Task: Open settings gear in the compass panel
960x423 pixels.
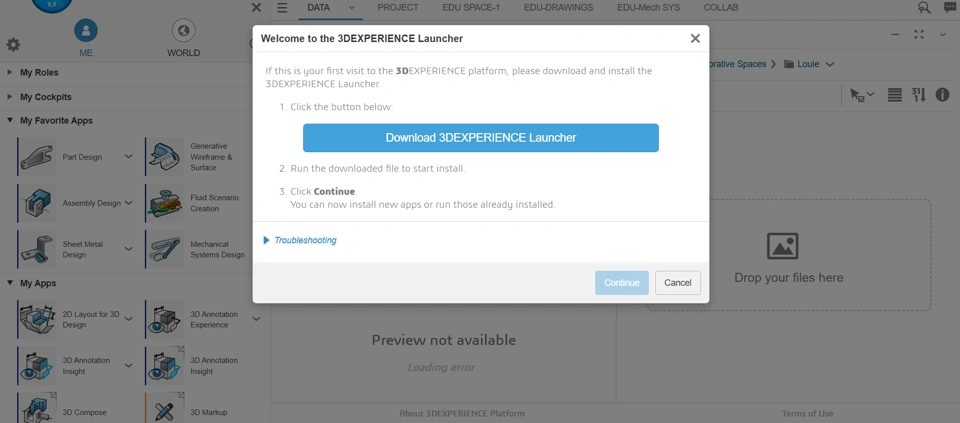Action: (13, 45)
